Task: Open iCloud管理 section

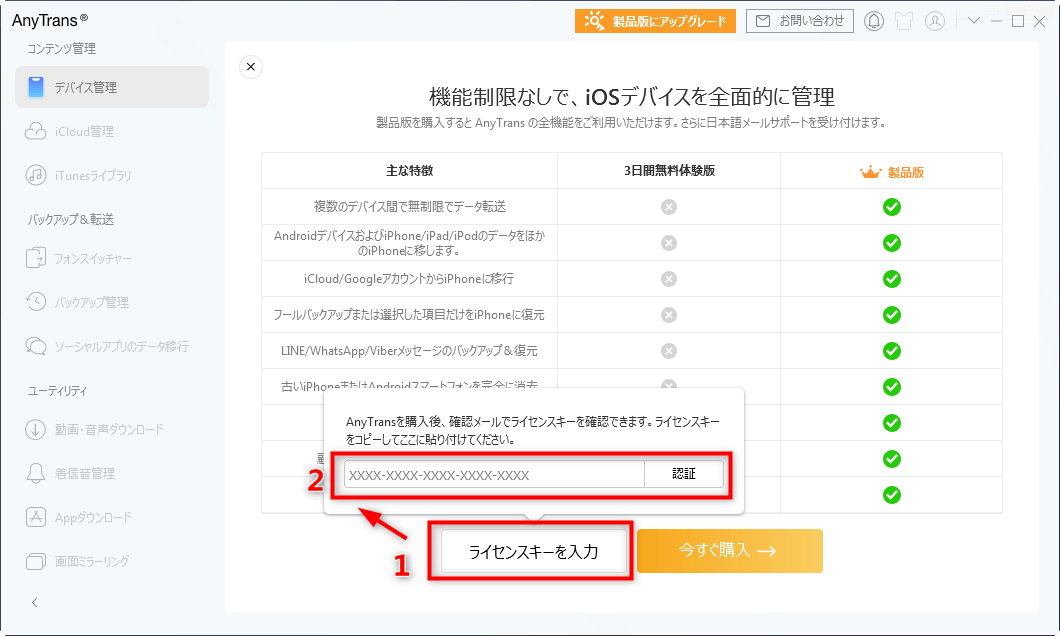Action: pyautogui.click(x=84, y=131)
